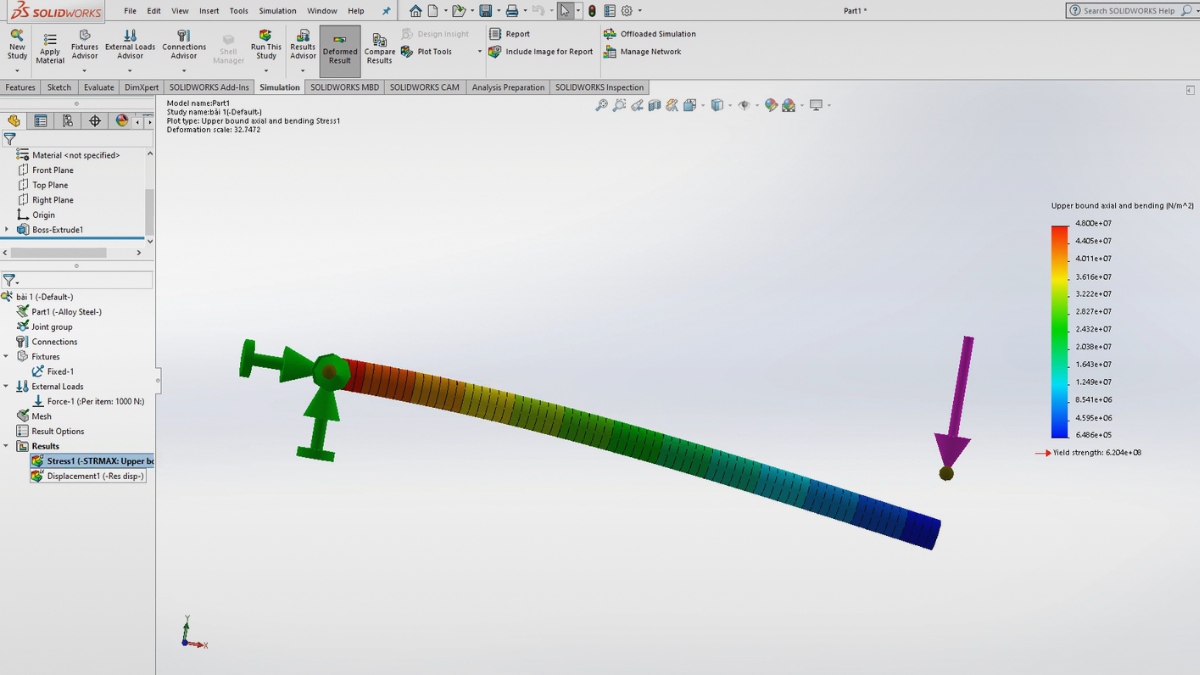The image size is (1200, 675).
Task: Select Displacement1 result plot
Action: [x=89, y=476]
